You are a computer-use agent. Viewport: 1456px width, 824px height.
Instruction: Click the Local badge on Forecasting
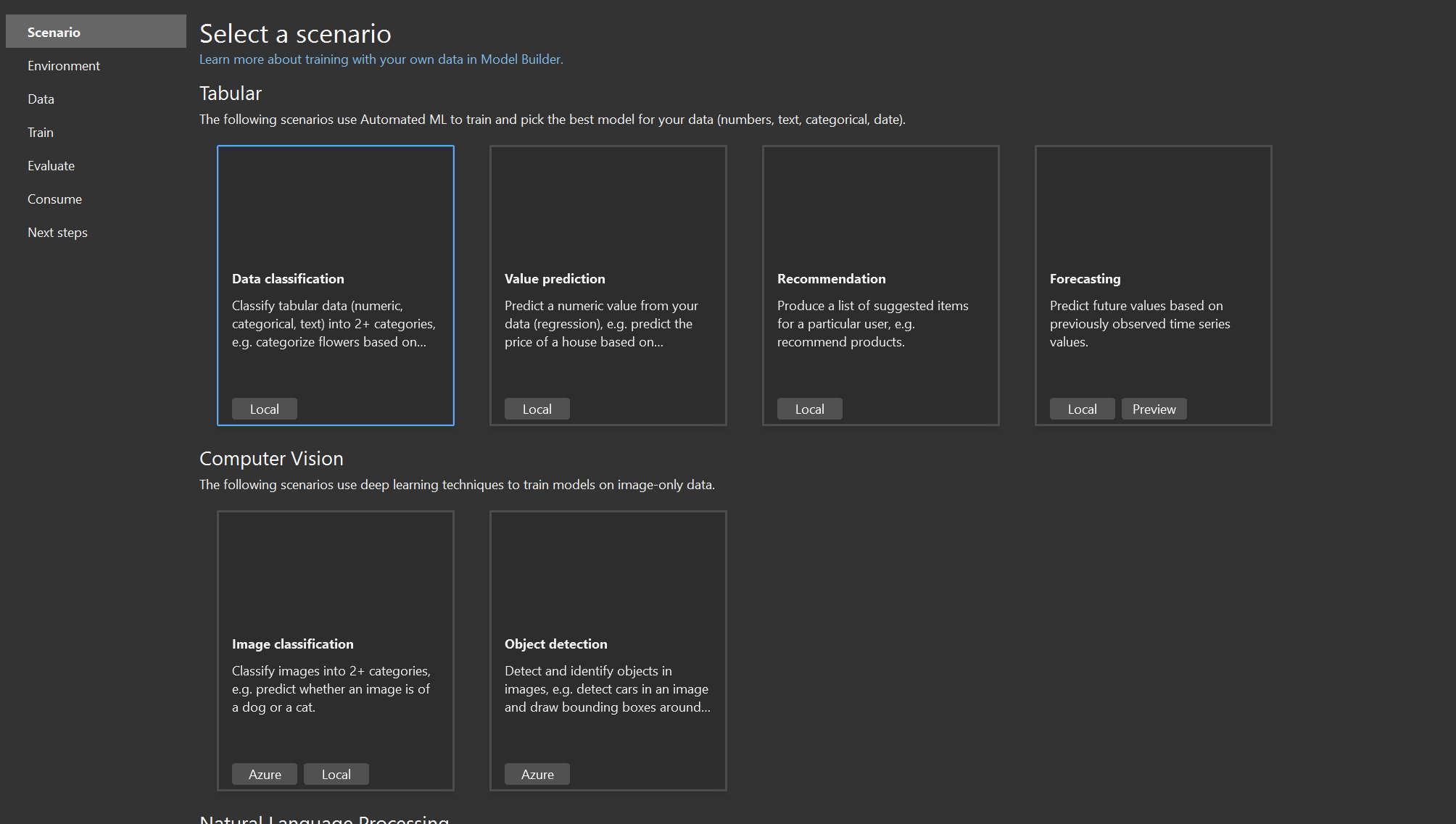pyautogui.click(x=1082, y=408)
